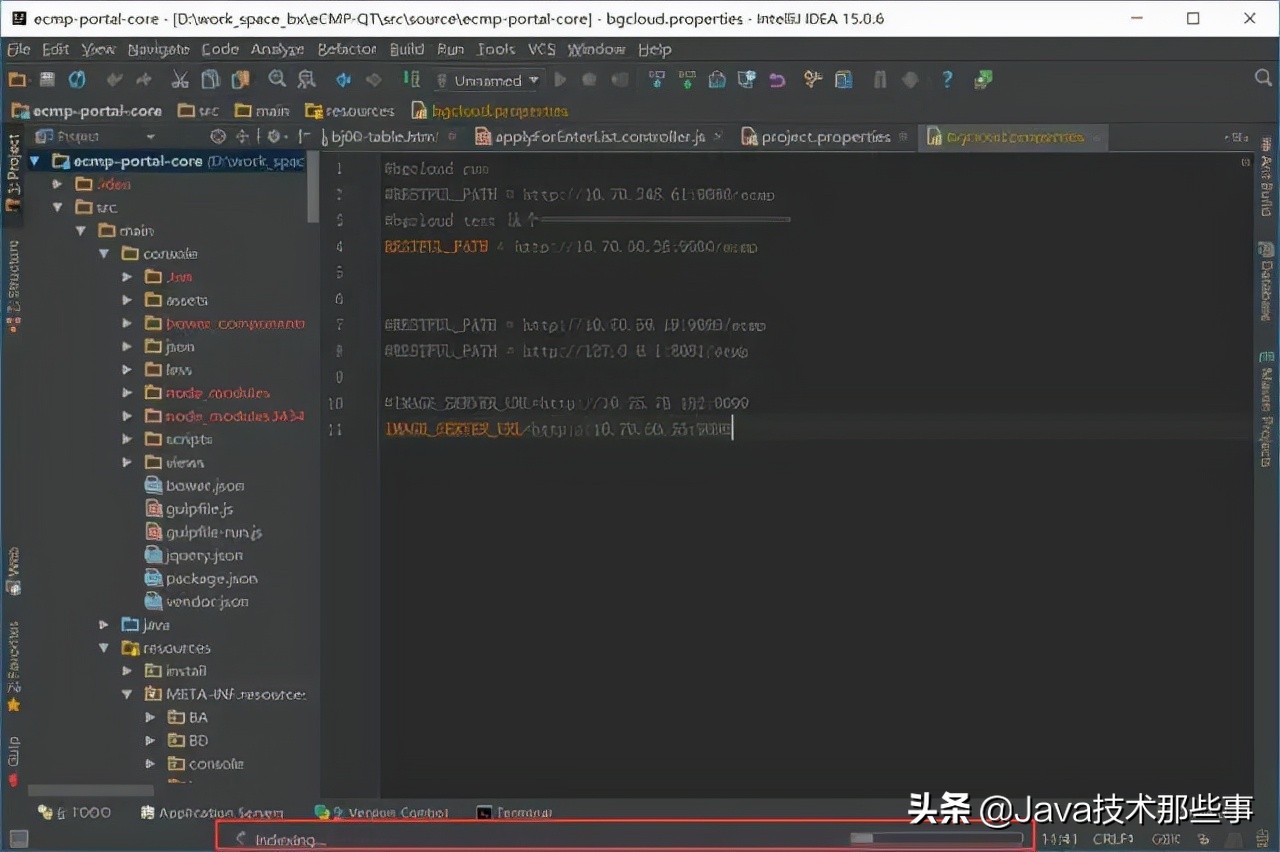Open the File menu

tap(19, 49)
